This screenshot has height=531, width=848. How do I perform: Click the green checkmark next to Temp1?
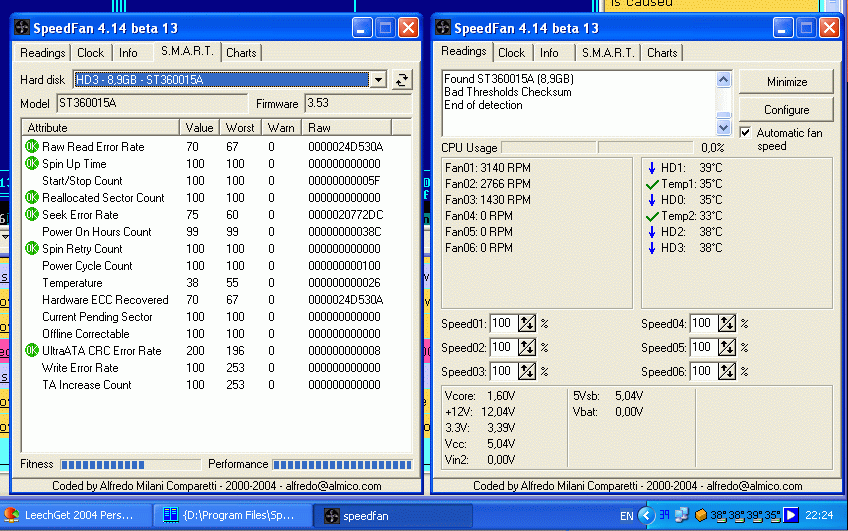[x=652, y=184]
